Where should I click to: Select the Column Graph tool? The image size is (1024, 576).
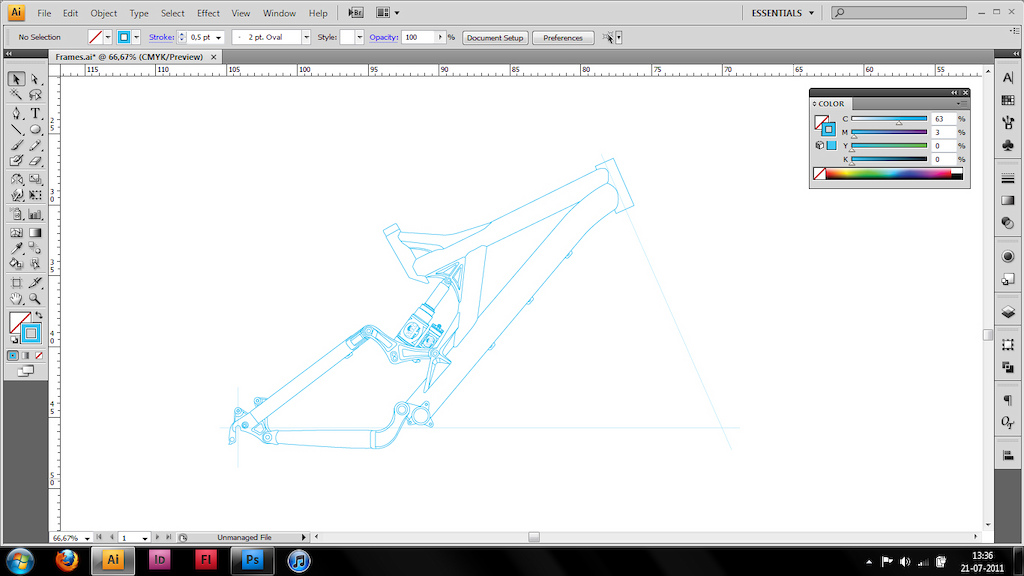35,214
